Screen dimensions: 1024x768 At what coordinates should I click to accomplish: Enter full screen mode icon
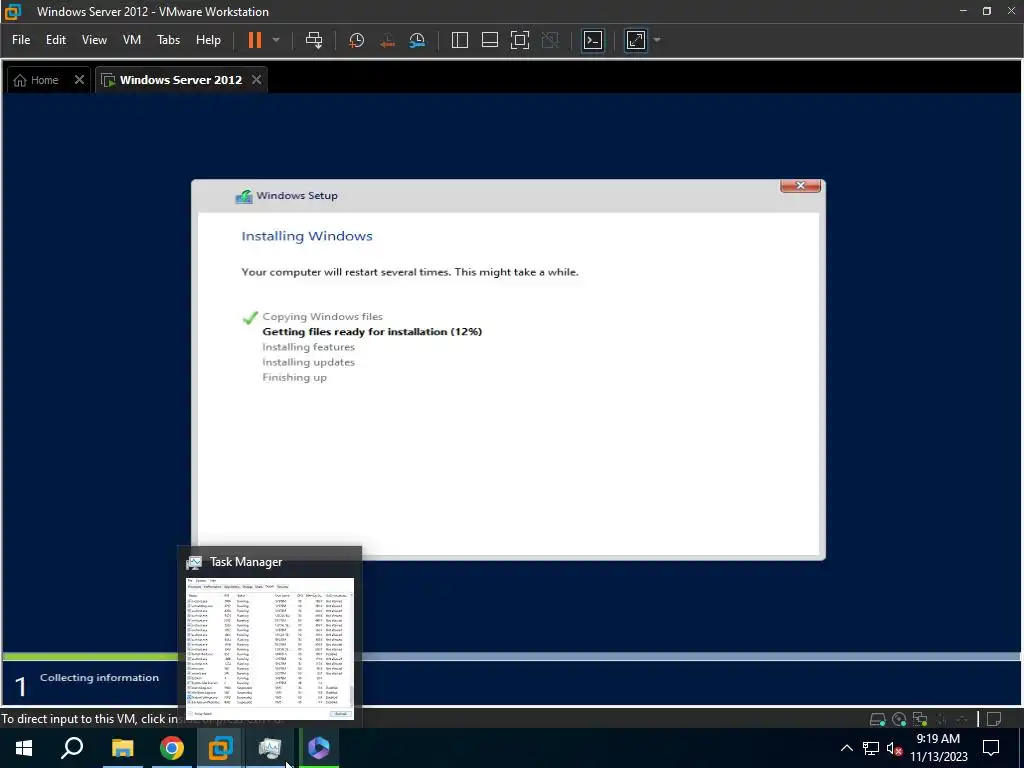click(x=520, y=40)
